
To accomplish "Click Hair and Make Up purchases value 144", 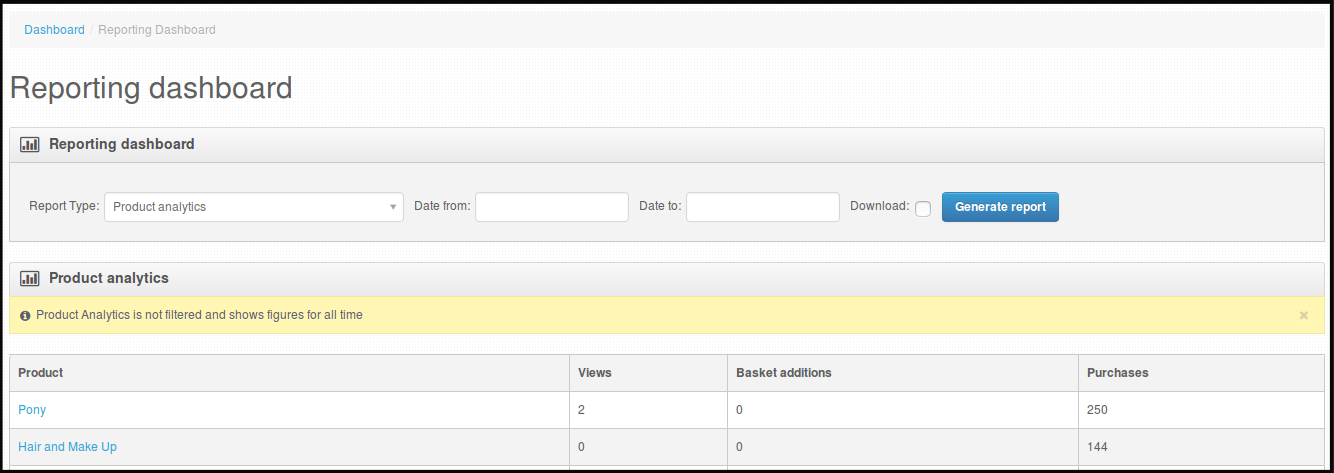I will point(1097,447).
